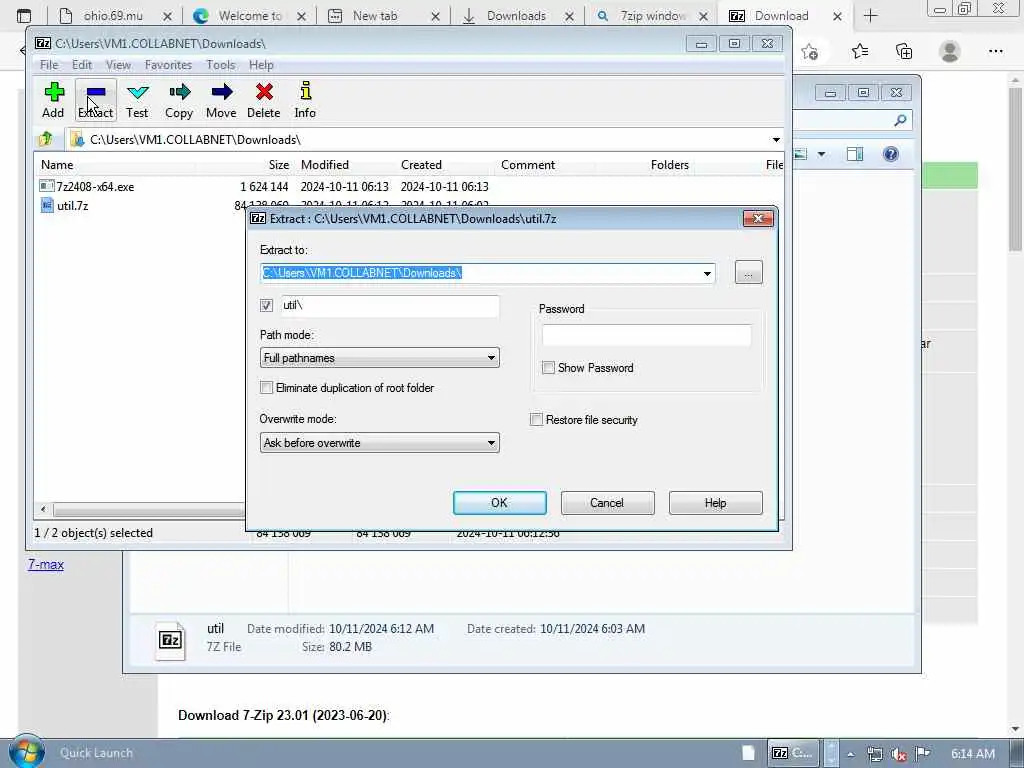Click the Password input field
Viewport: 1024px width, 768px height.
tap(647, 335)
